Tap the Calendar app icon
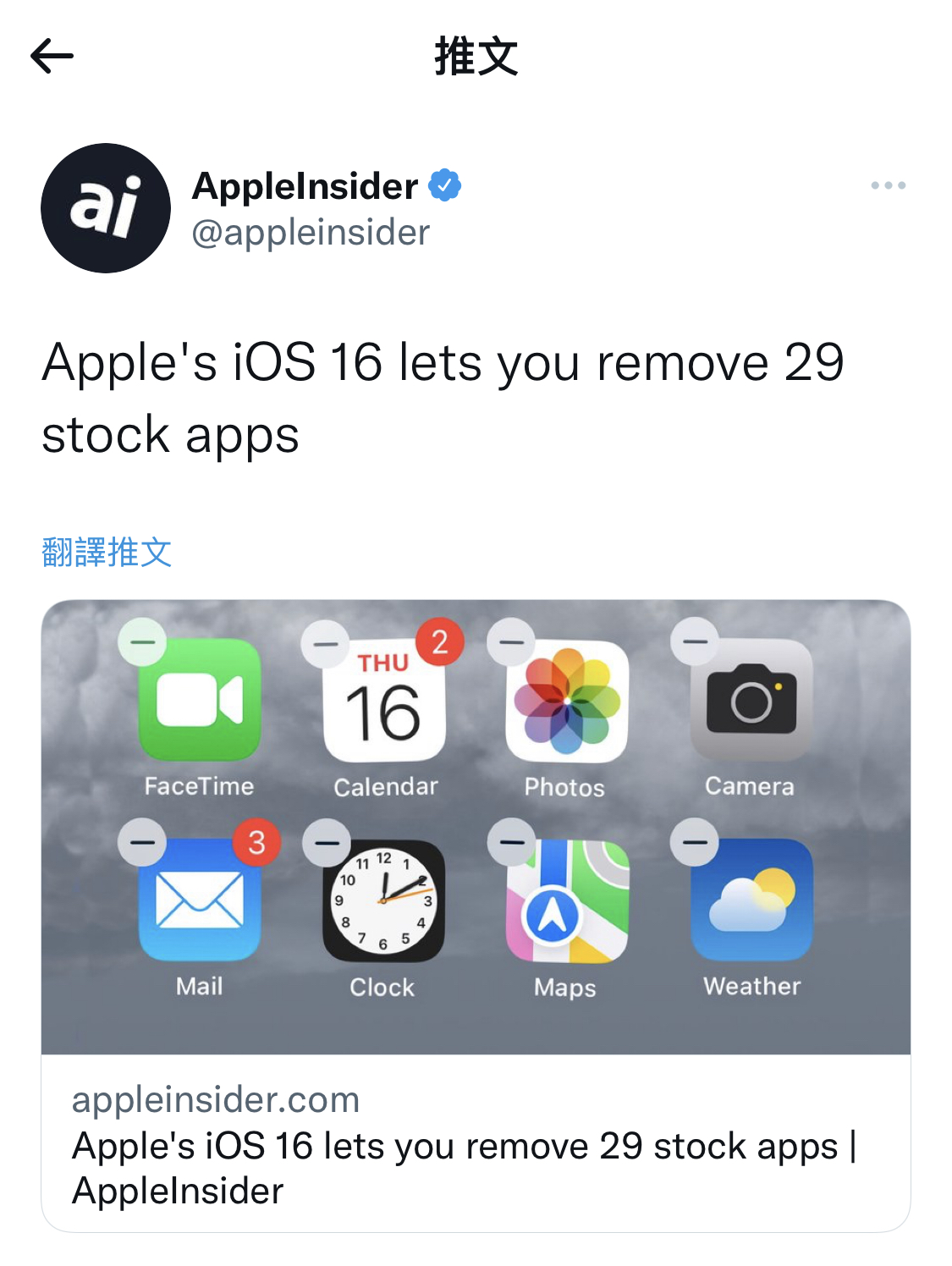Screen dimensions: 952x1266 tap(384, 700)
